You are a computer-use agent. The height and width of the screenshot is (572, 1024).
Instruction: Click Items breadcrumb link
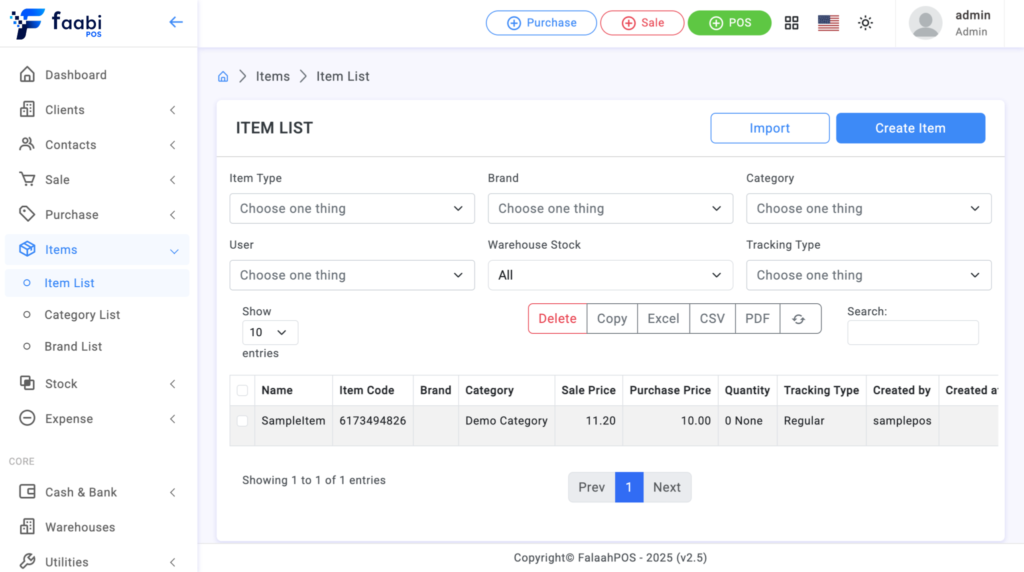pos(273,76)
